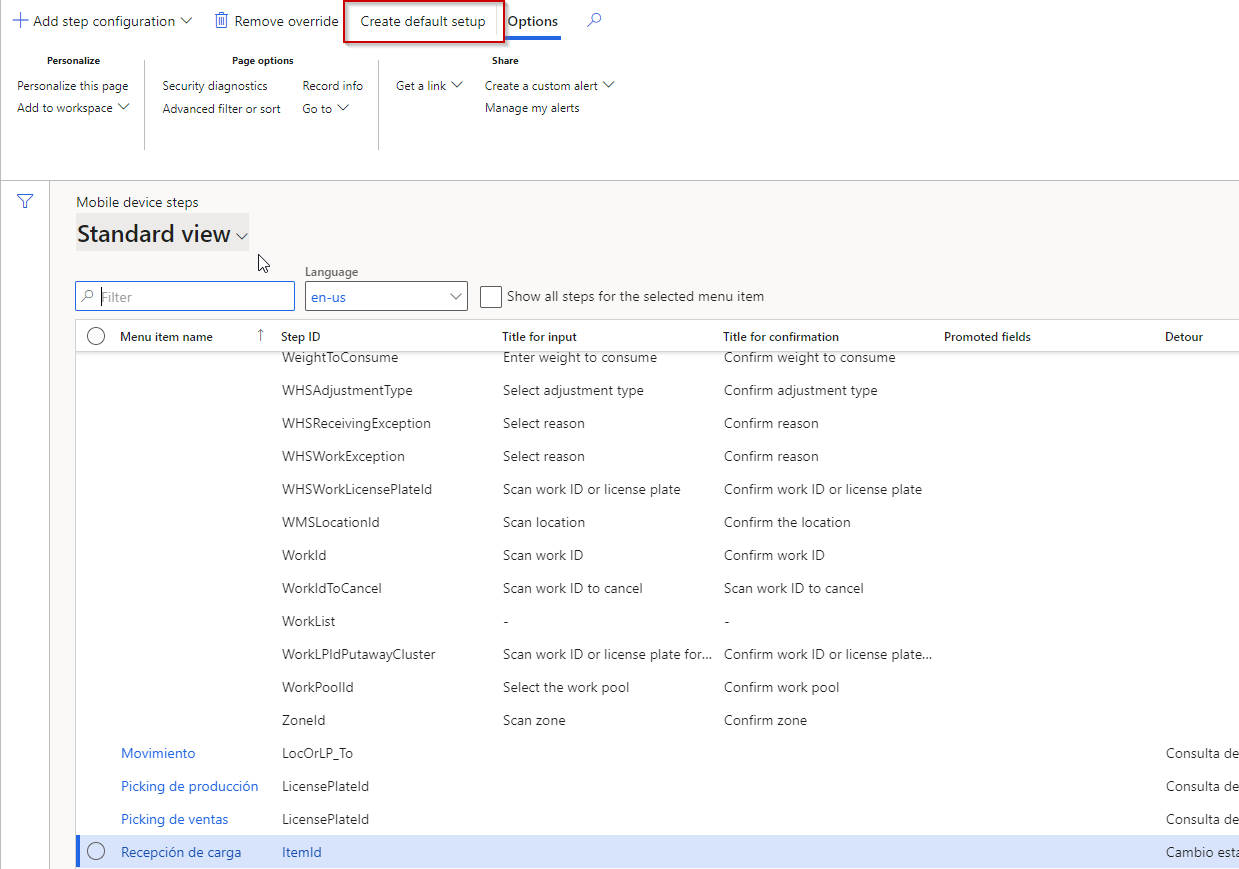Open the Movimiento menu item link
Image resolution: width=1239 pixels, height=869 pixels.
(x=158, y=753)
